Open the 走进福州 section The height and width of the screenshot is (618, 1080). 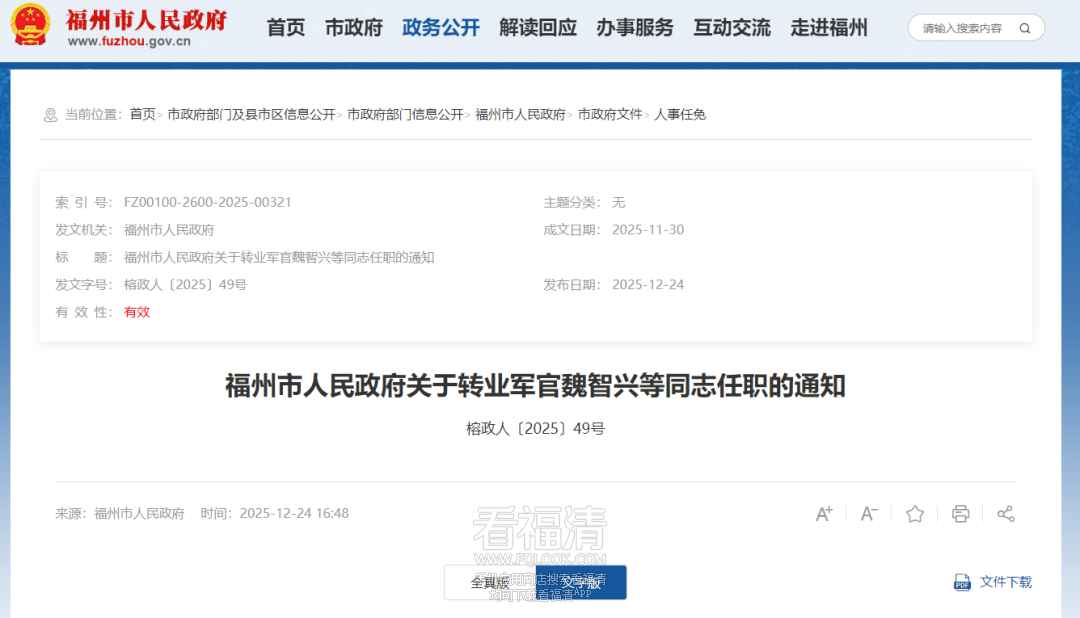tap(828, 28)
